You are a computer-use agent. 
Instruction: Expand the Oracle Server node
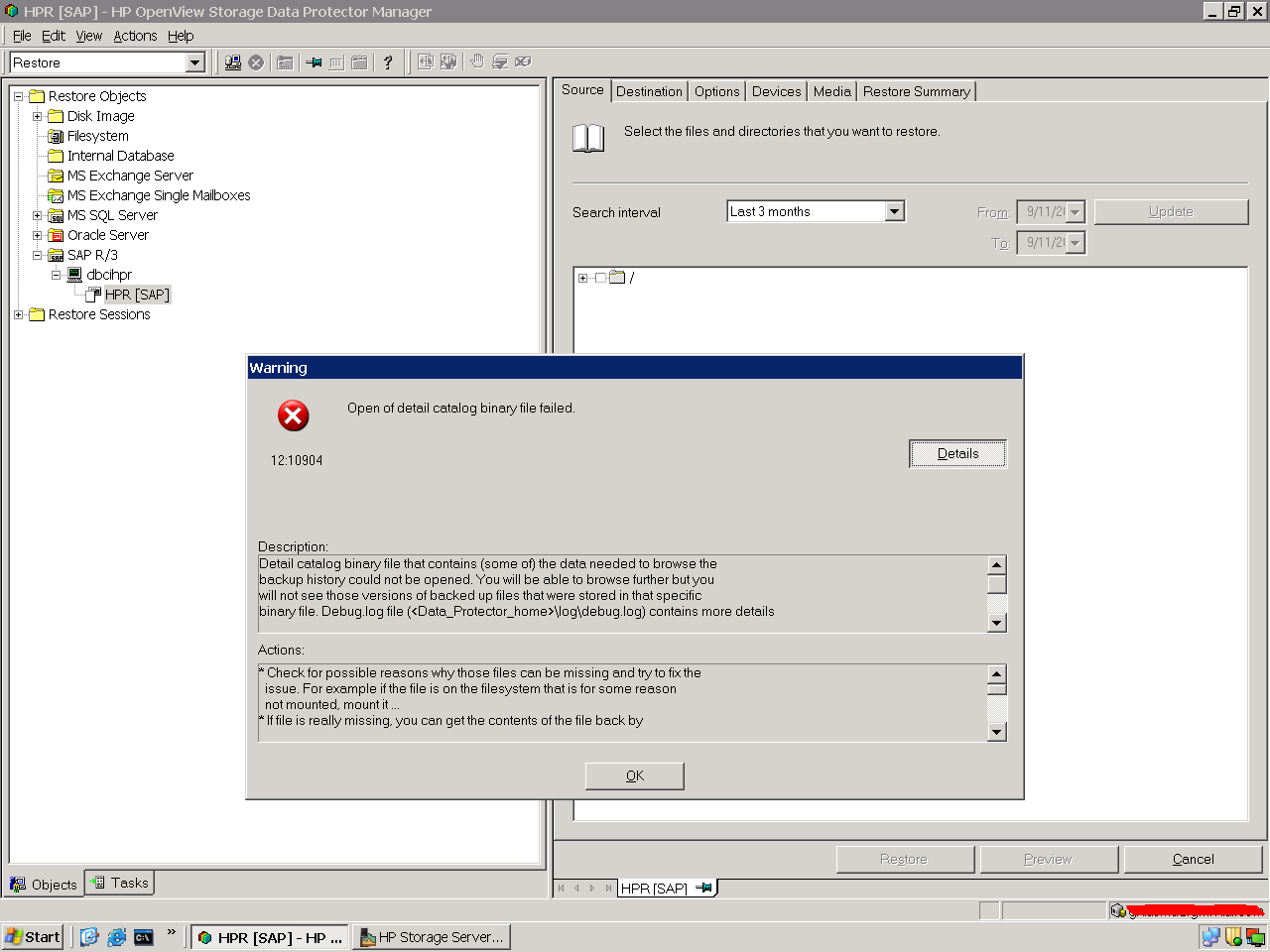[37, 235]
